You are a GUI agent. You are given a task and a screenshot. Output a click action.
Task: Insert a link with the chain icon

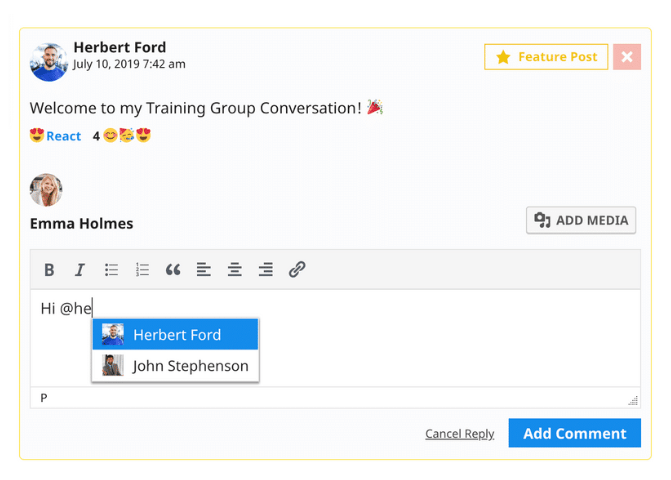click(x=297, y=270)
